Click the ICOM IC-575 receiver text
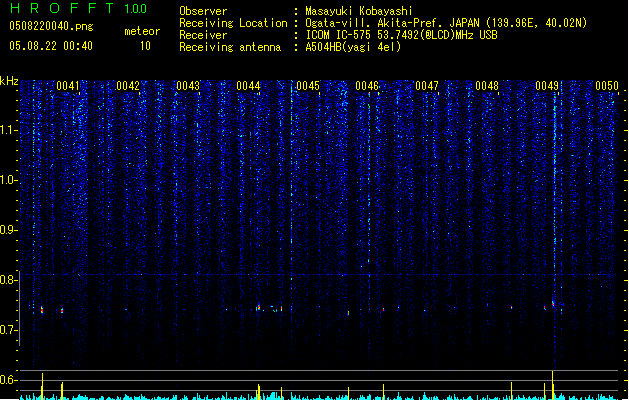Image resolution: width=629 pixels, height=400 pixels. click(401, 35)
